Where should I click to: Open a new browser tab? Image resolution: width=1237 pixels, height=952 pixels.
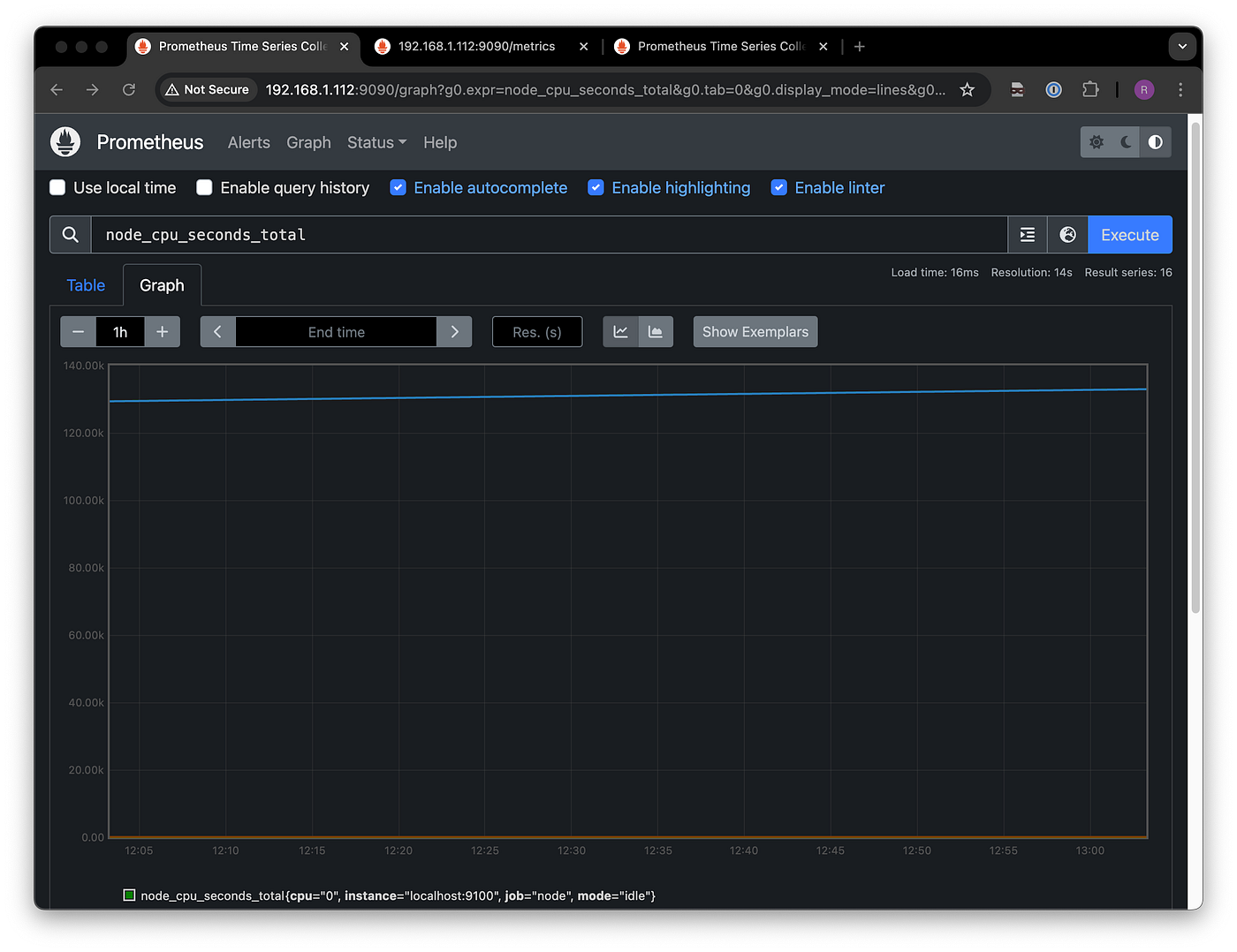(x=860, y=46)
